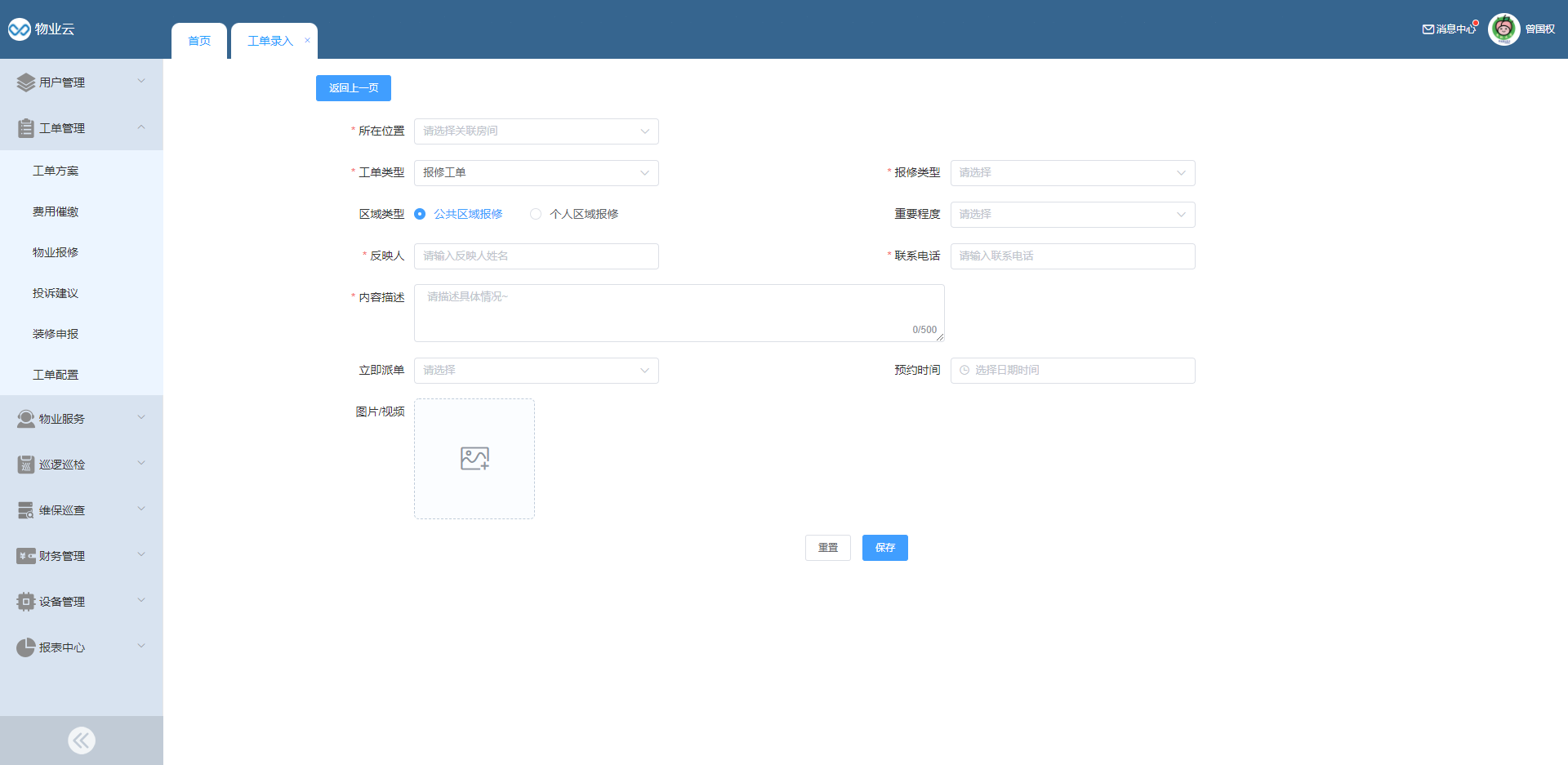Open the 工单类型 dropdown
Viewport: 1568px width, 765px height.
coord(537,173)
